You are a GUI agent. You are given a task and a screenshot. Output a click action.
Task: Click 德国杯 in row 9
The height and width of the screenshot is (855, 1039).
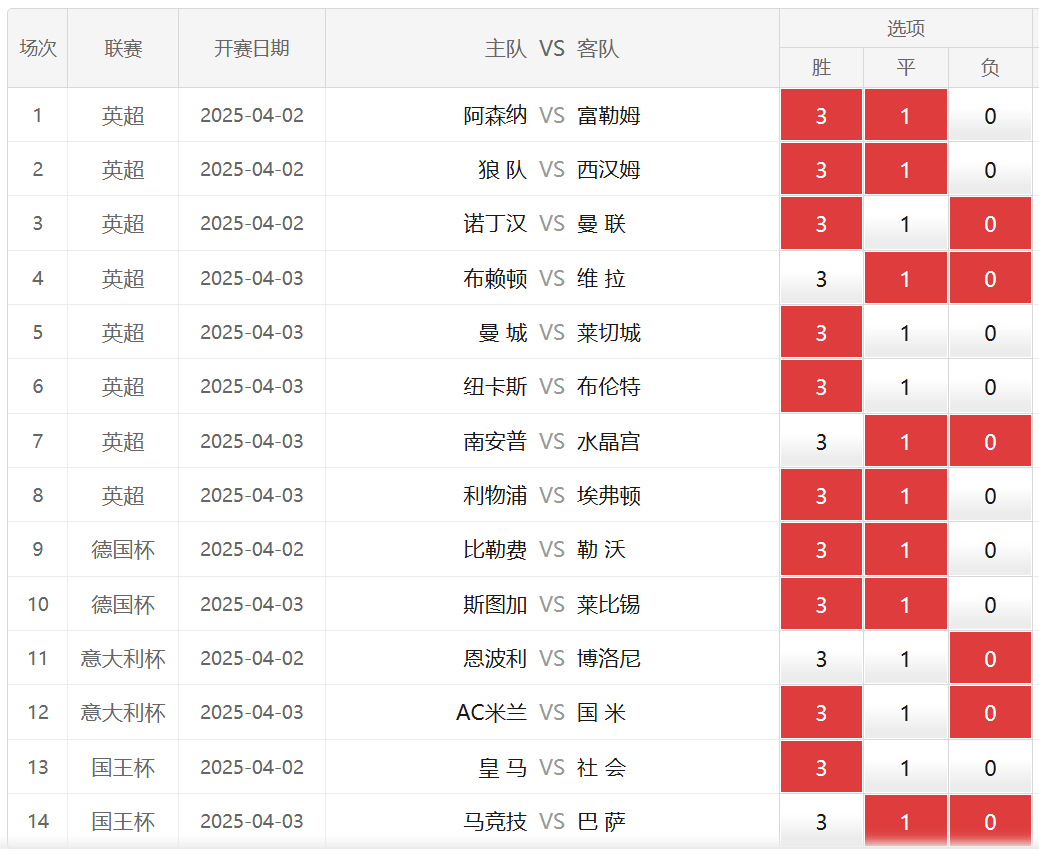pyautogui.click(x=123, y=549)
